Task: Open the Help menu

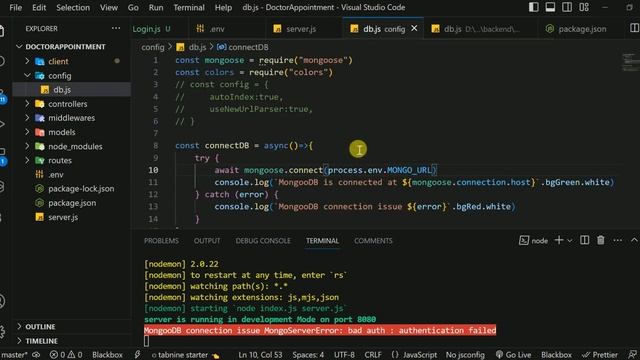Action: click(x=223, y=7)
